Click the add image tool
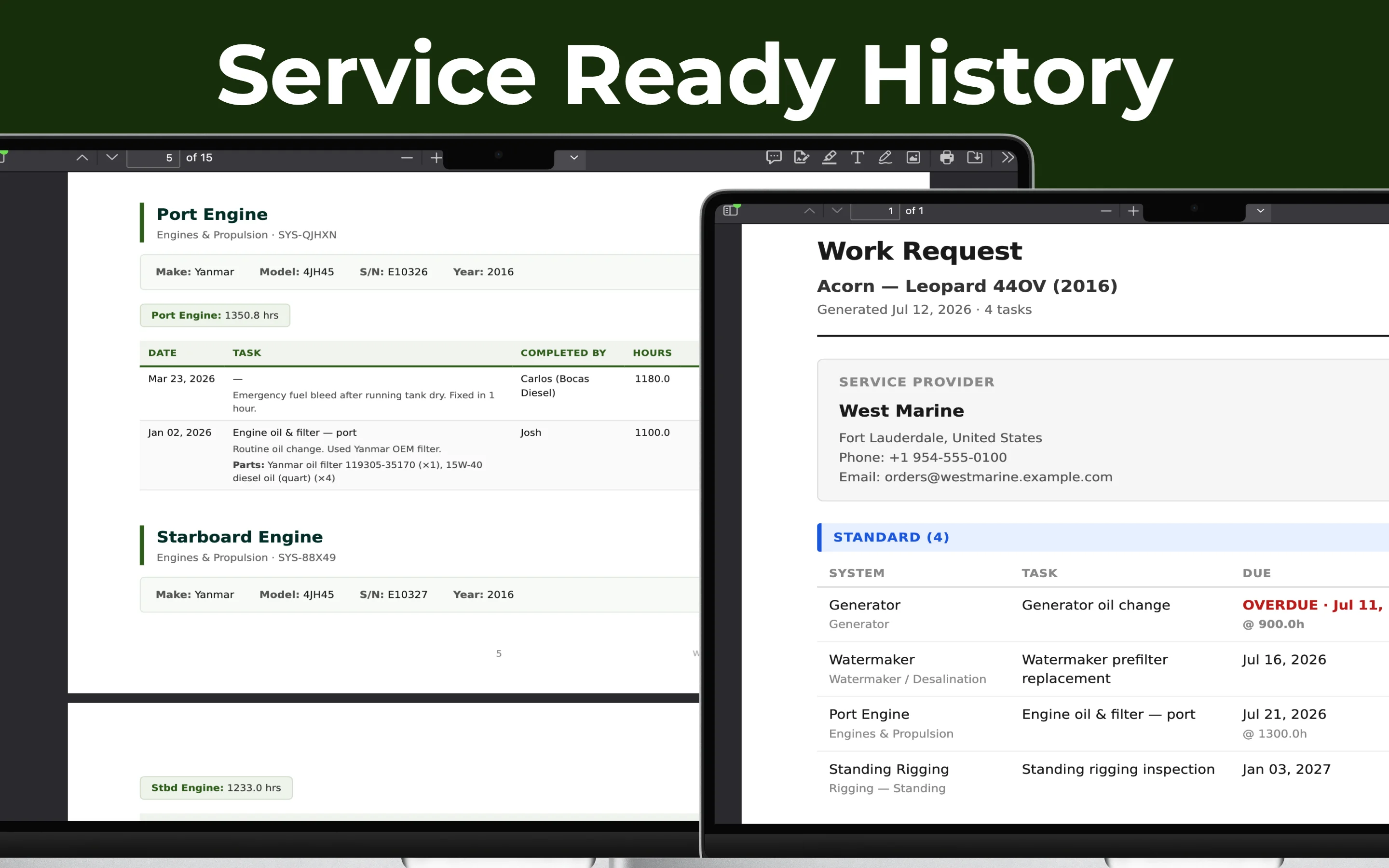This screenshot has height=868, width=1389. pos(913,157)
